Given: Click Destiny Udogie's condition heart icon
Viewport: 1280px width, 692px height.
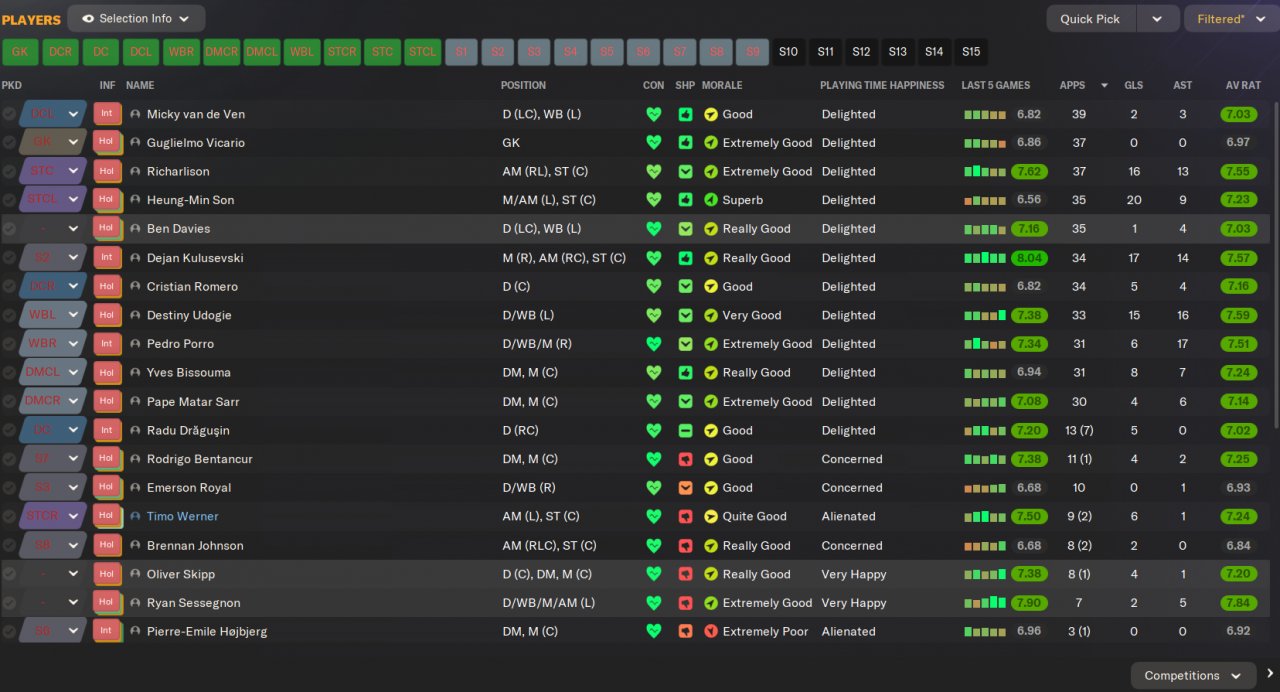Looking at the screenshot, I should 654,315.
